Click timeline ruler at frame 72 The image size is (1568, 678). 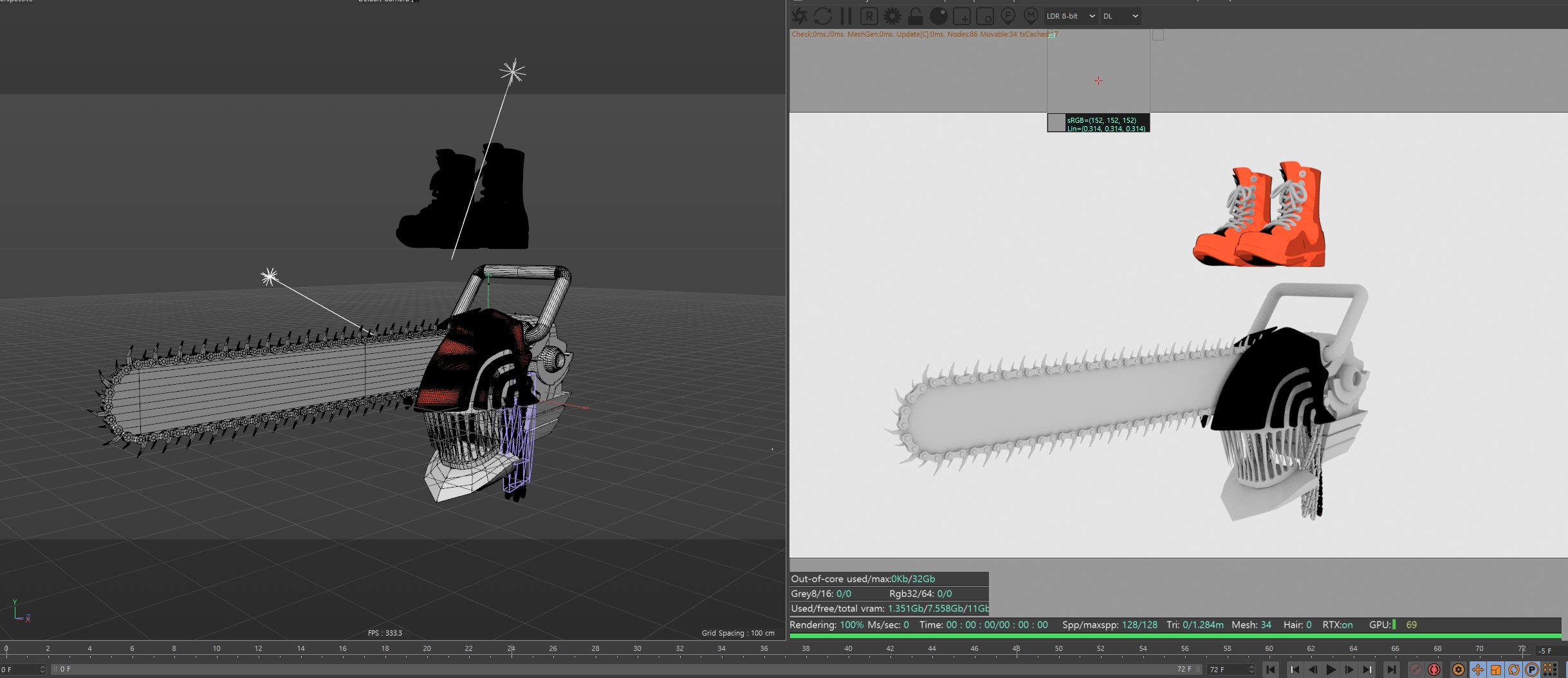click(1522, 650)
